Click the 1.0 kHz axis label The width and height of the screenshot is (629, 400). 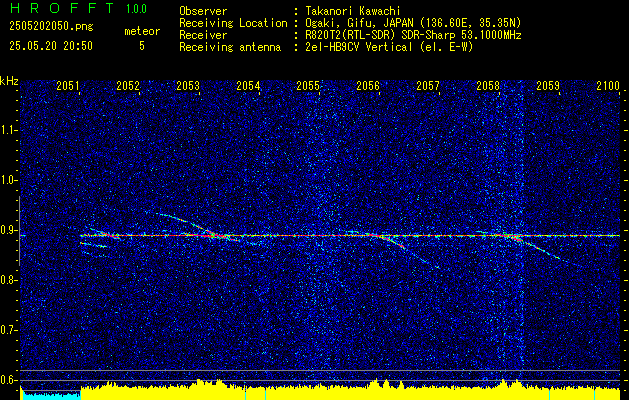click(x=8, y=180)
